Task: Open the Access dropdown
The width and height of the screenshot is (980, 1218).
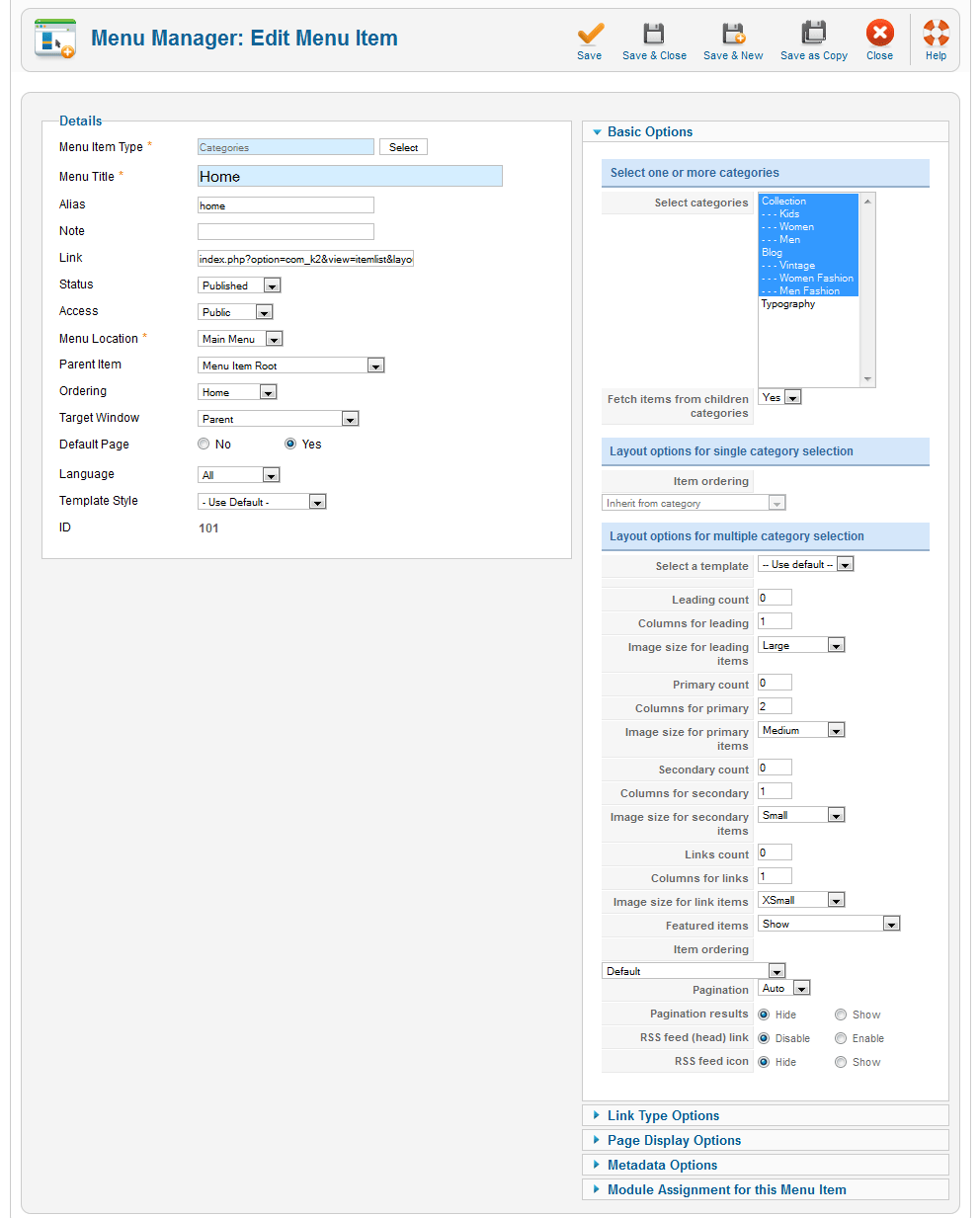Action: [x=235, y=312]
